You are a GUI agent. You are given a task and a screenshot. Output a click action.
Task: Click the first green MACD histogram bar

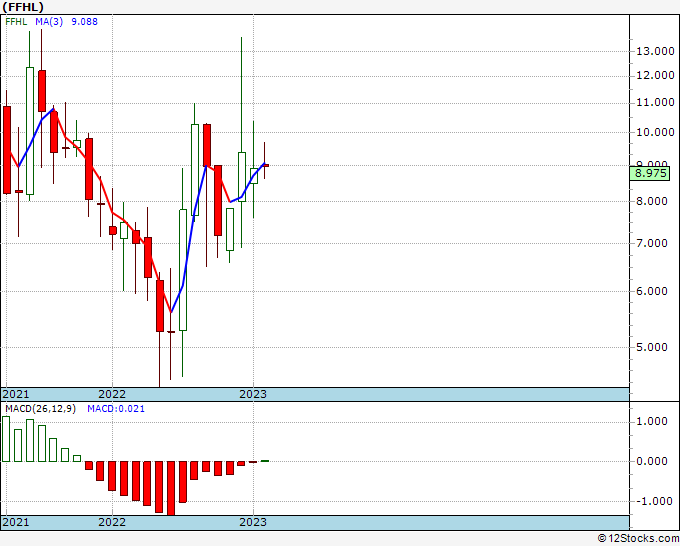6,439
